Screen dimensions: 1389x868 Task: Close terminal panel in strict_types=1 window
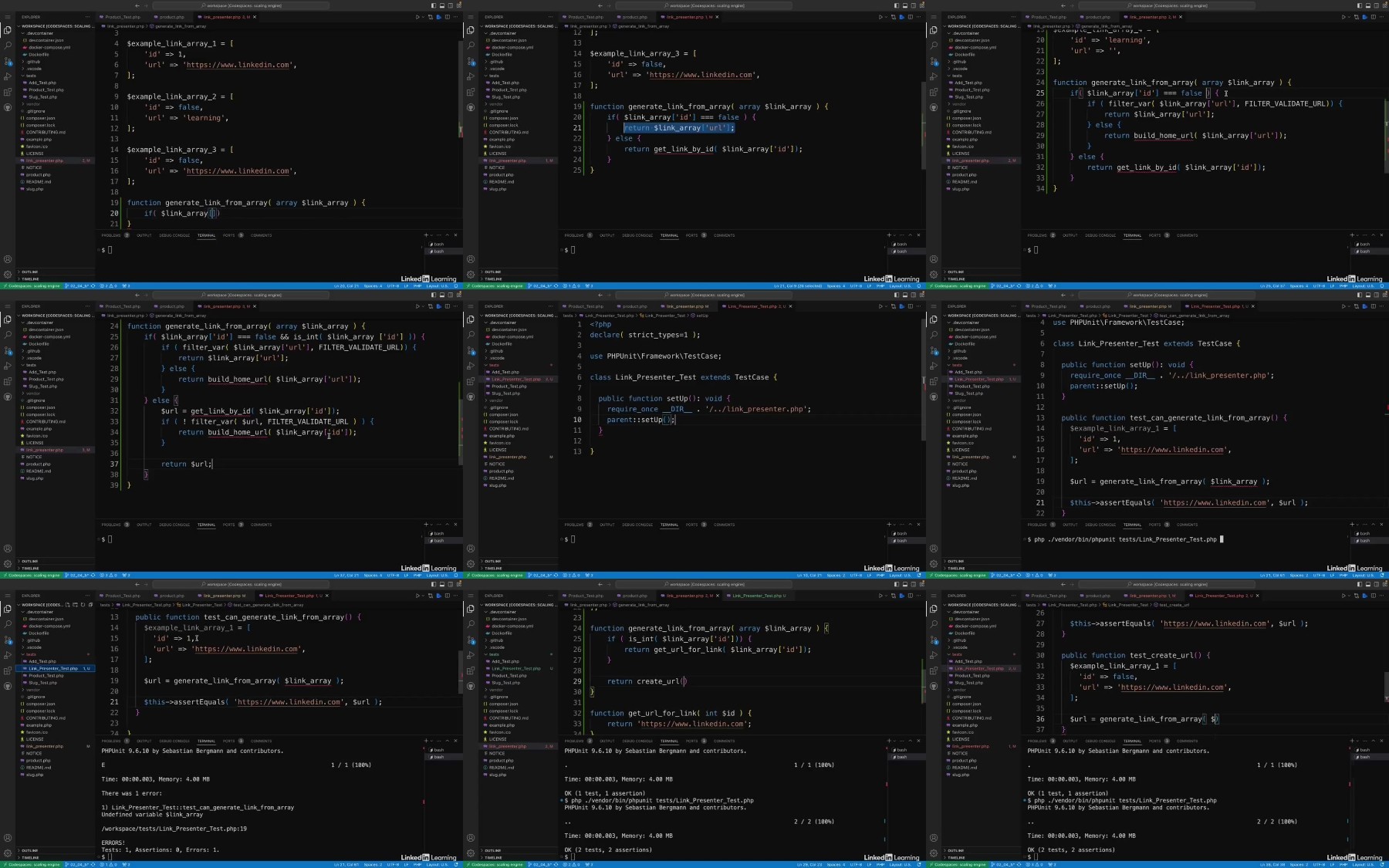click(918, 525)
